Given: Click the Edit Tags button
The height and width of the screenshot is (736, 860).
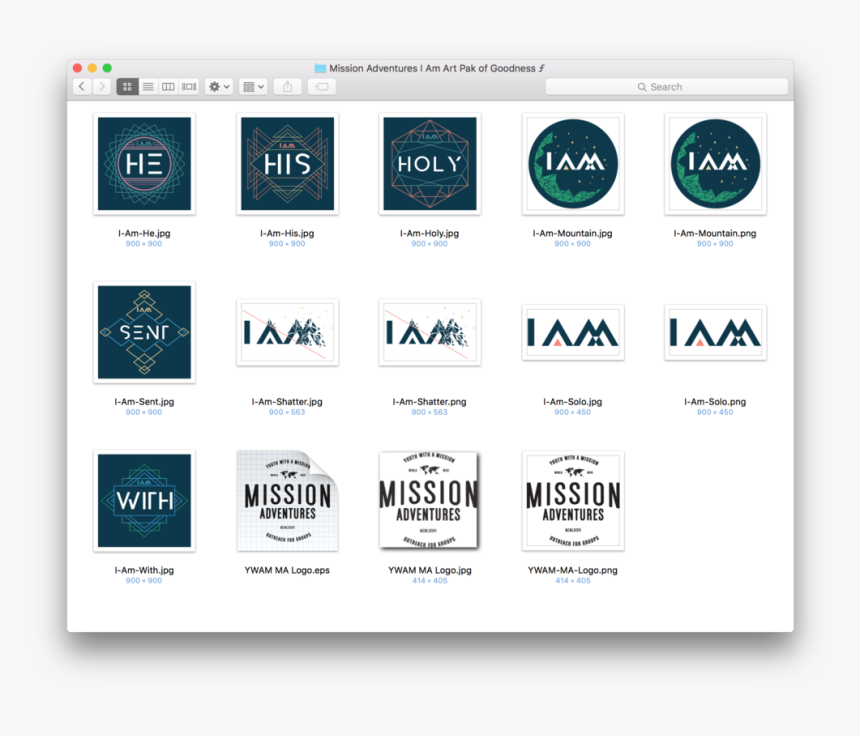Looking at the screenshot, I should 322,87.
